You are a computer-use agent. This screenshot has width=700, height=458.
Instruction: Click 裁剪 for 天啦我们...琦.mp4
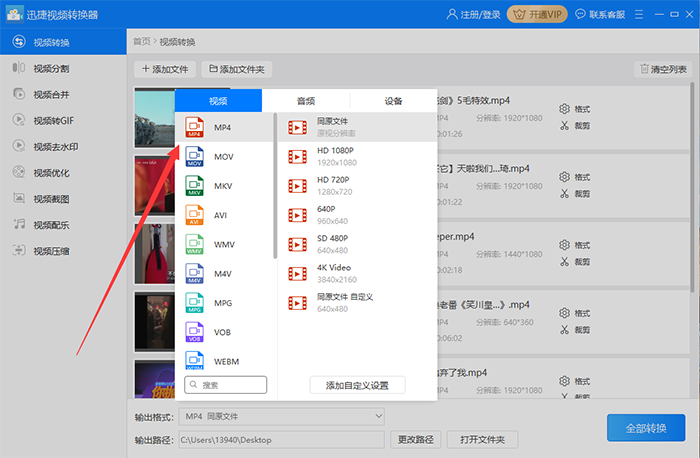click(575, 194)
